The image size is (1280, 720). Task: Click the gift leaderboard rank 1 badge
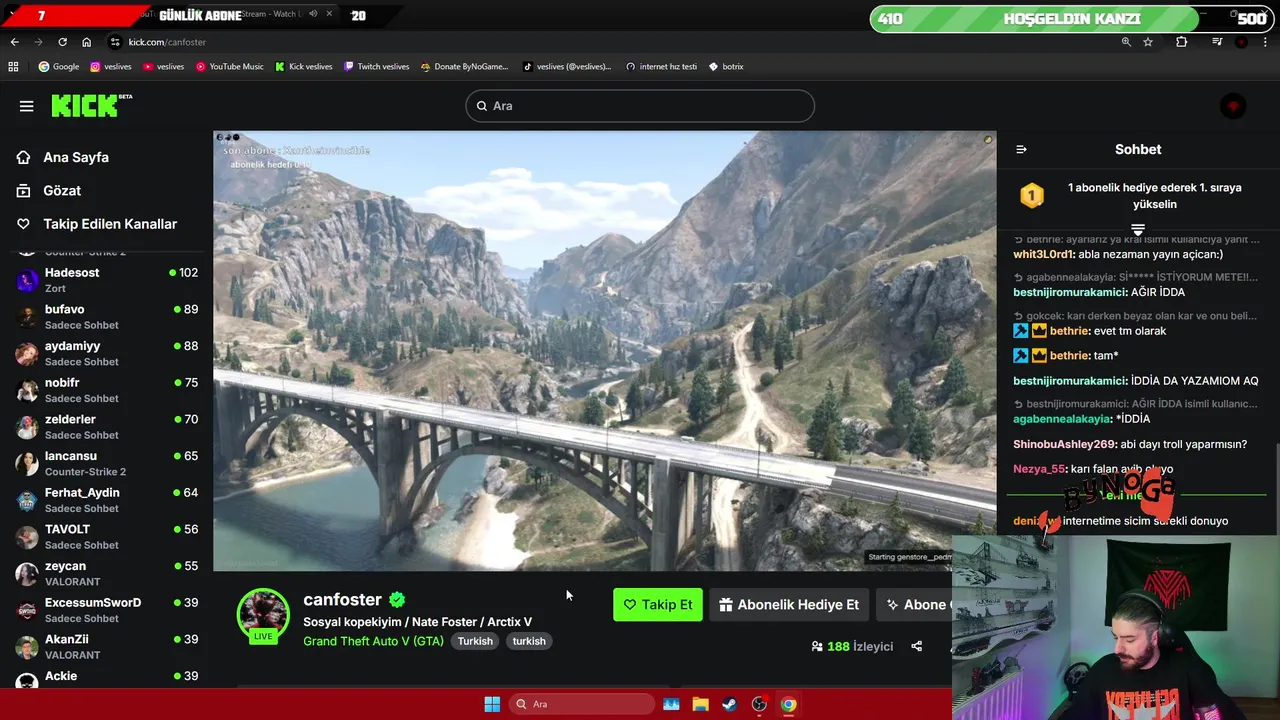1032,196
